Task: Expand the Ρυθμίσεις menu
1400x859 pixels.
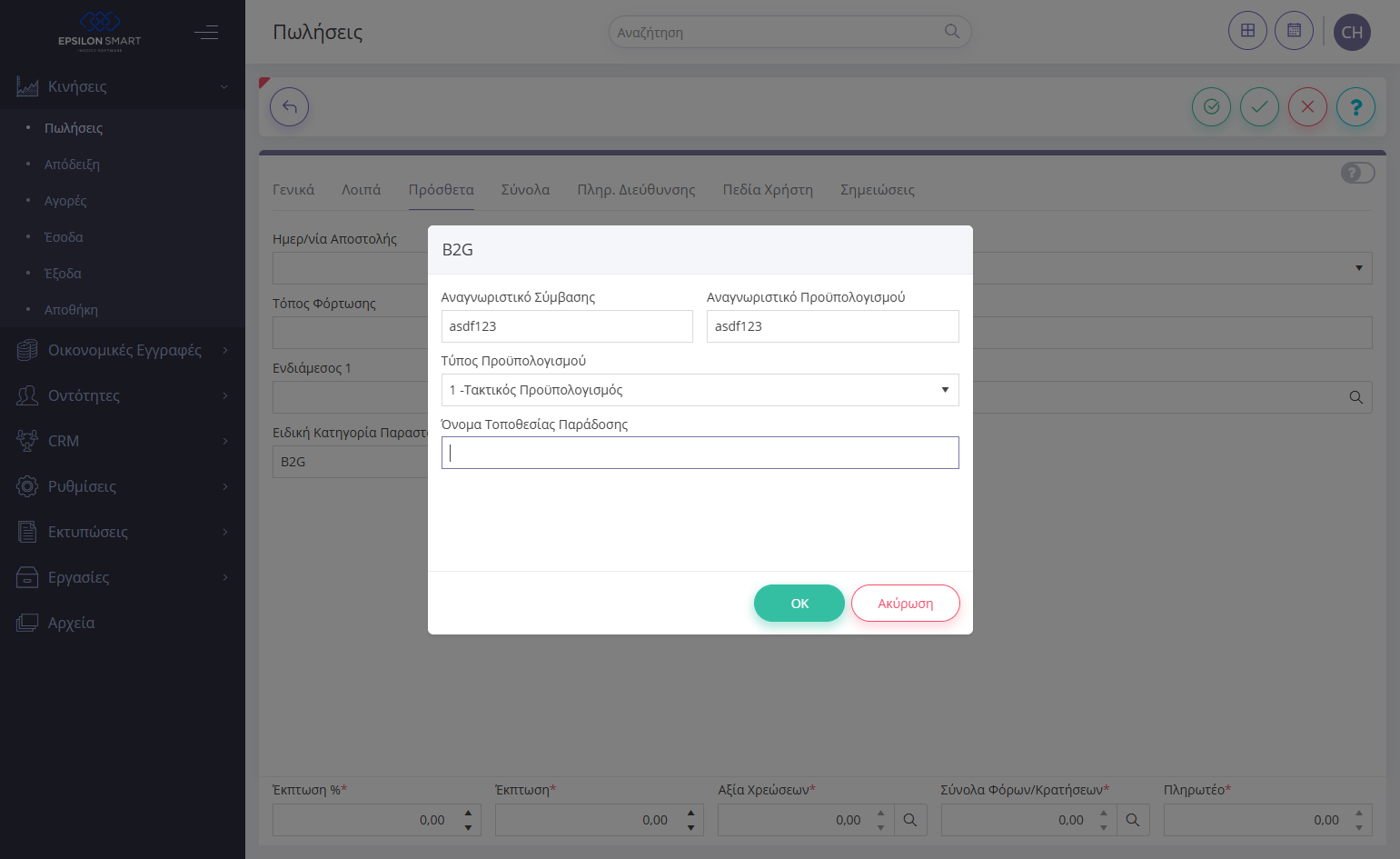Action: click(x=225, y=486)
